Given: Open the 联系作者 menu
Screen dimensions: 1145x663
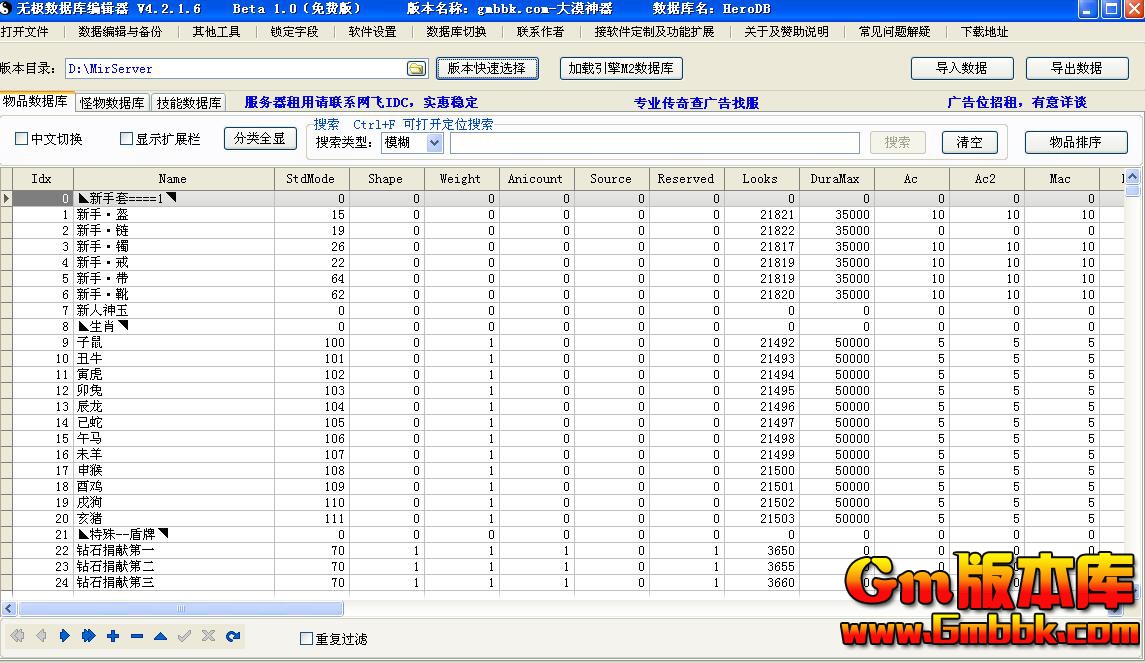Looking at the screenshot, I should pyautogui.click(x=540, y=32).
